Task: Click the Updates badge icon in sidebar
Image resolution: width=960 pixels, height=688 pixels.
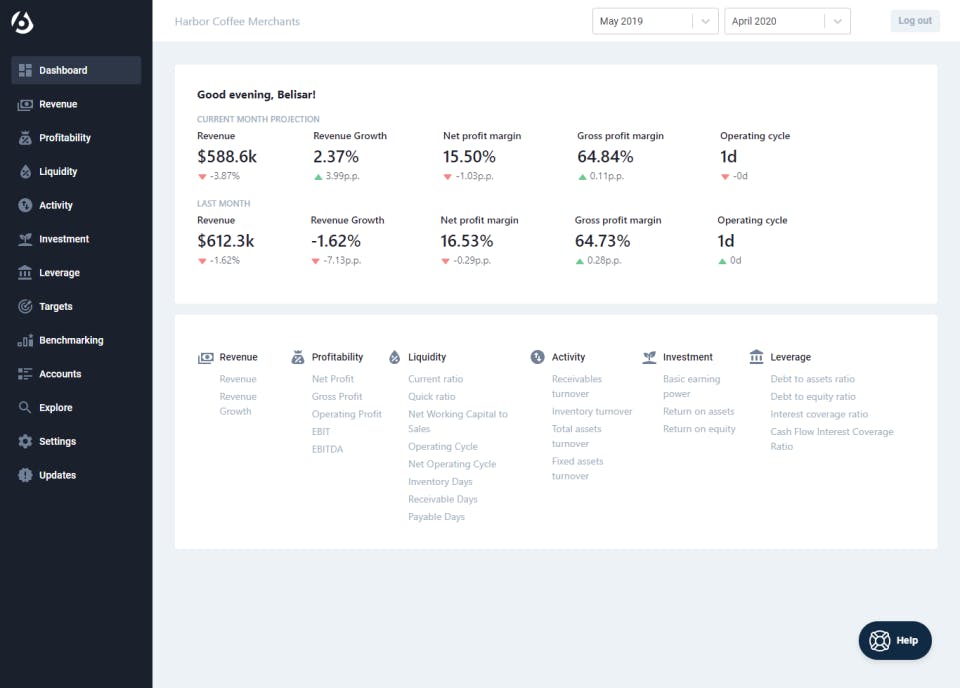Action: tap(25, 475)
